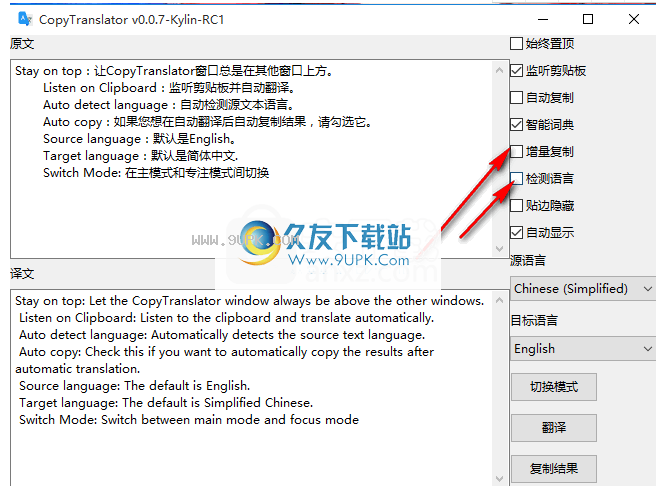The height and width of the screenshot is (486, 656).
Task: Open the 源语言 Chinese (Simplified) dropdown
Action: (x=583, y=289)
